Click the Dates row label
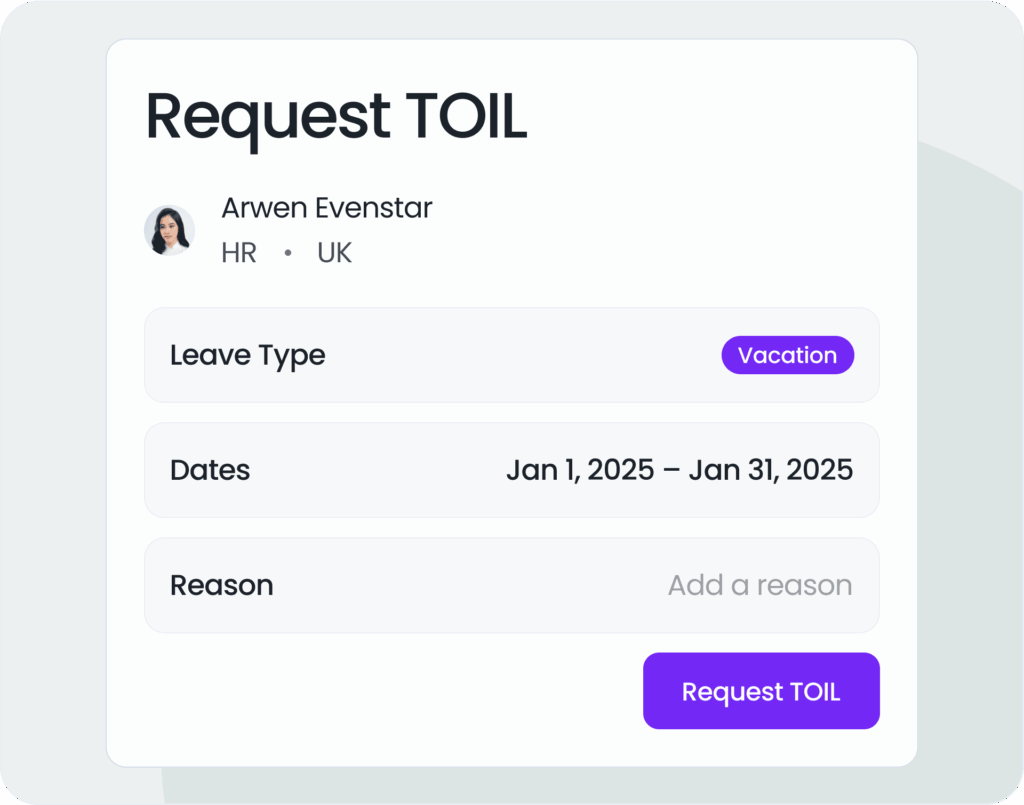The width and height of the screenshot is (1024, 805). coord(209,470)
